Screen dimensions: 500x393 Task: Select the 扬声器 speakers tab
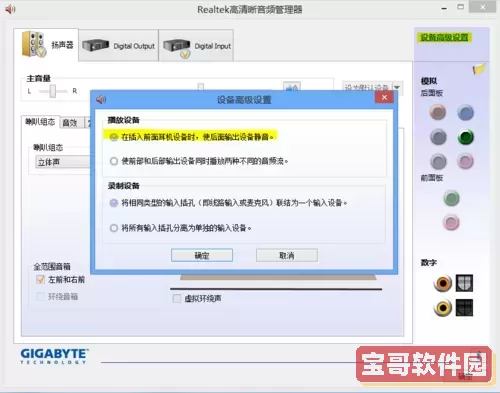point(46,45)
